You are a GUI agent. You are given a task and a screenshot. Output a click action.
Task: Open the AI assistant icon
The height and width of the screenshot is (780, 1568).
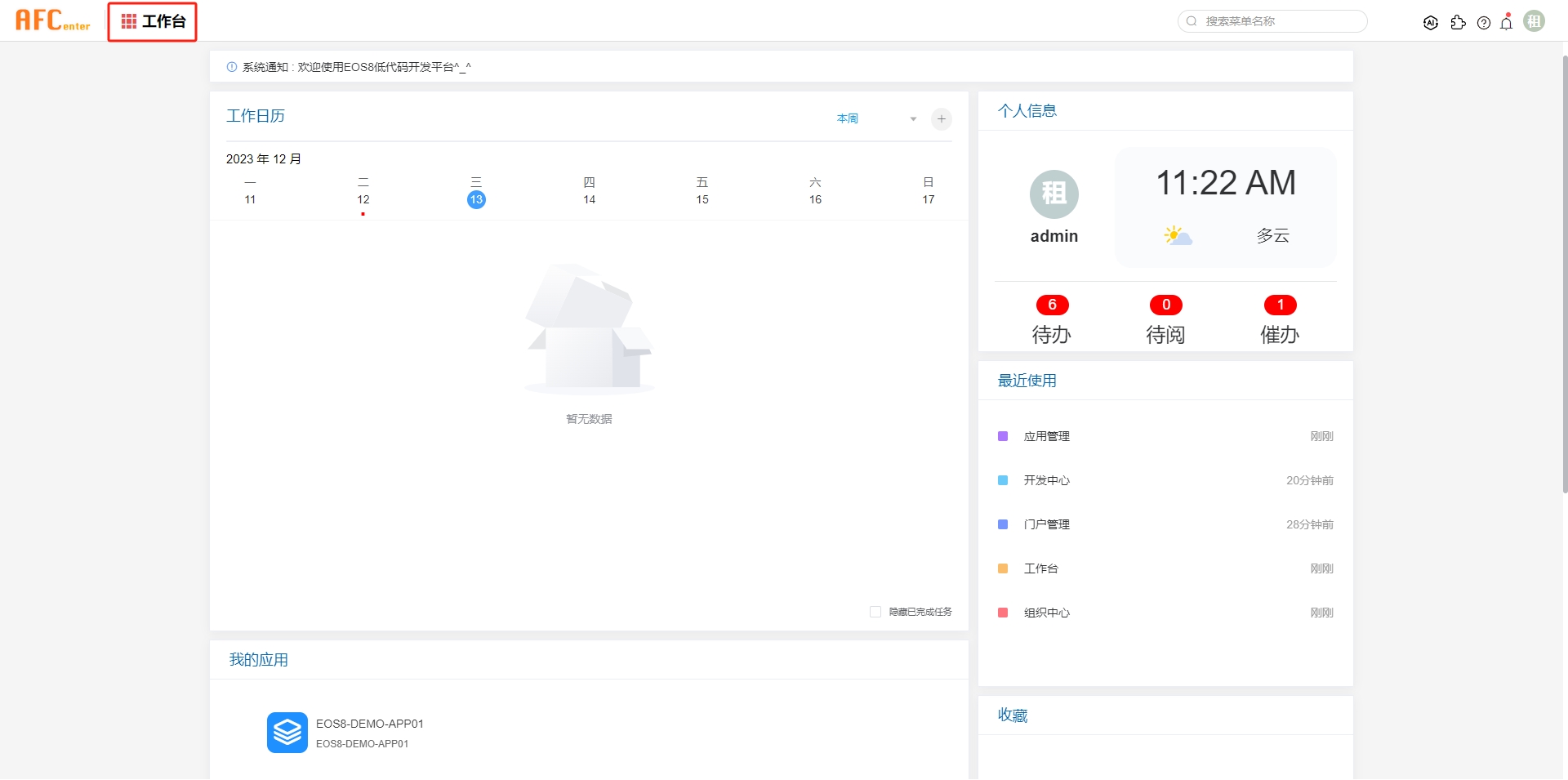1430,23
